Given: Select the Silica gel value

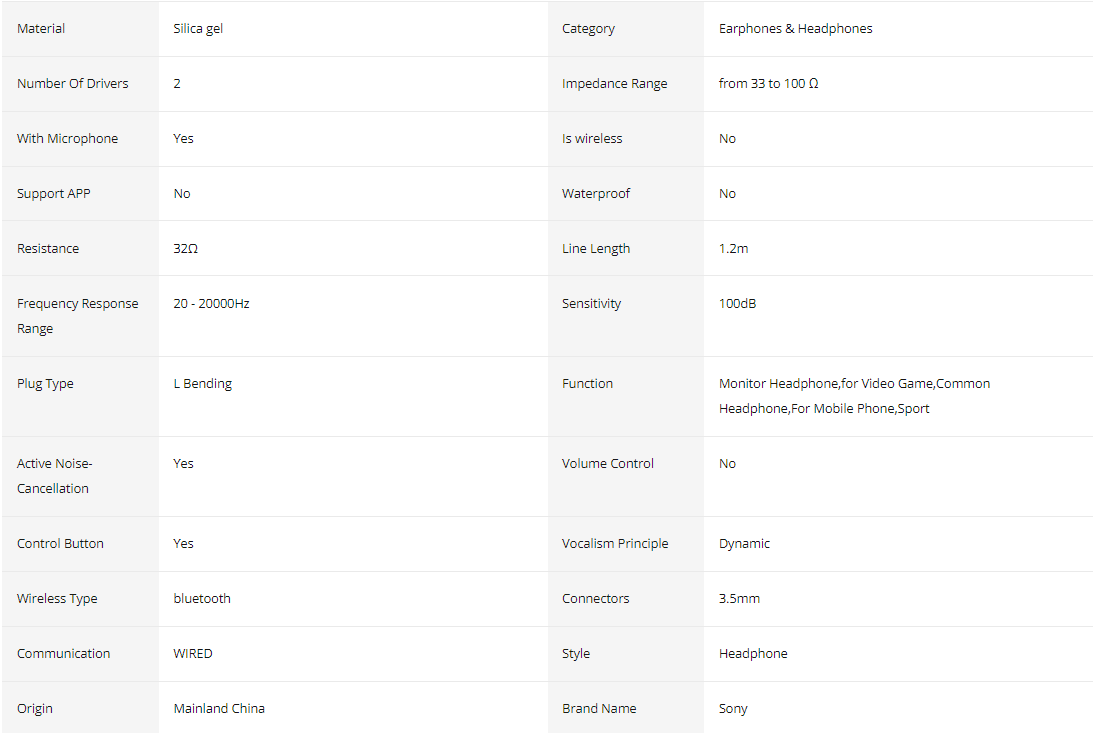Looking at the screenshot, I should pos(198,29).
